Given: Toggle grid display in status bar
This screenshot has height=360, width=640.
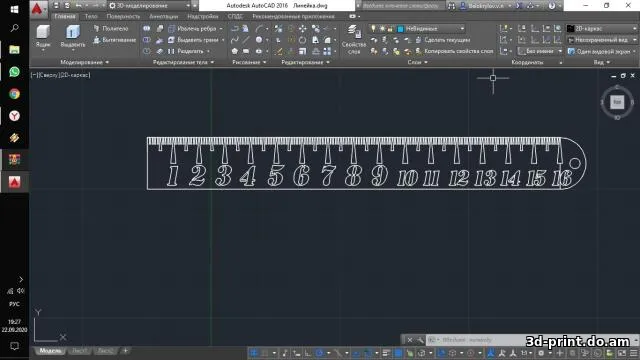Looking at the screenshot, I should (253, 353).
